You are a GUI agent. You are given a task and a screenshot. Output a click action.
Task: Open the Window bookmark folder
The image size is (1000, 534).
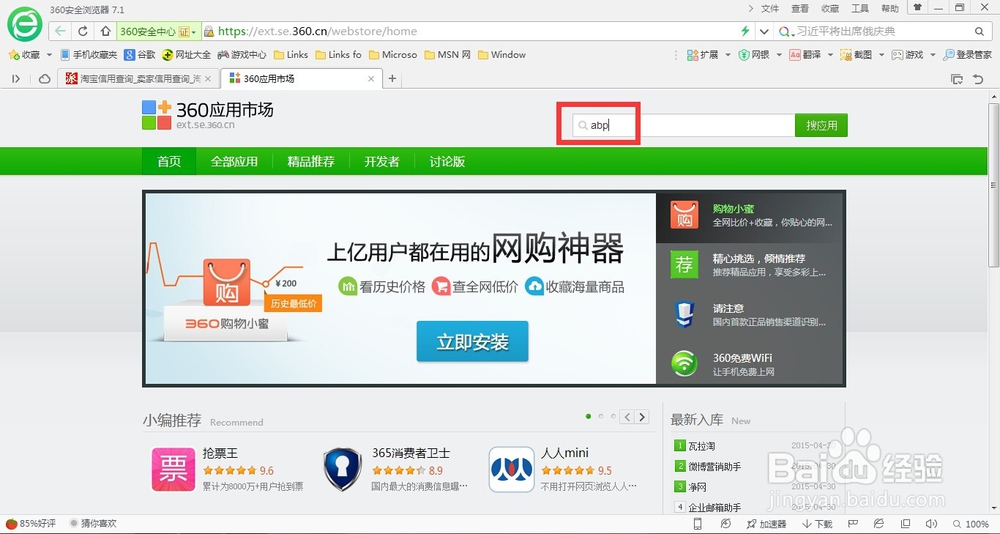[x=501, y=55]
